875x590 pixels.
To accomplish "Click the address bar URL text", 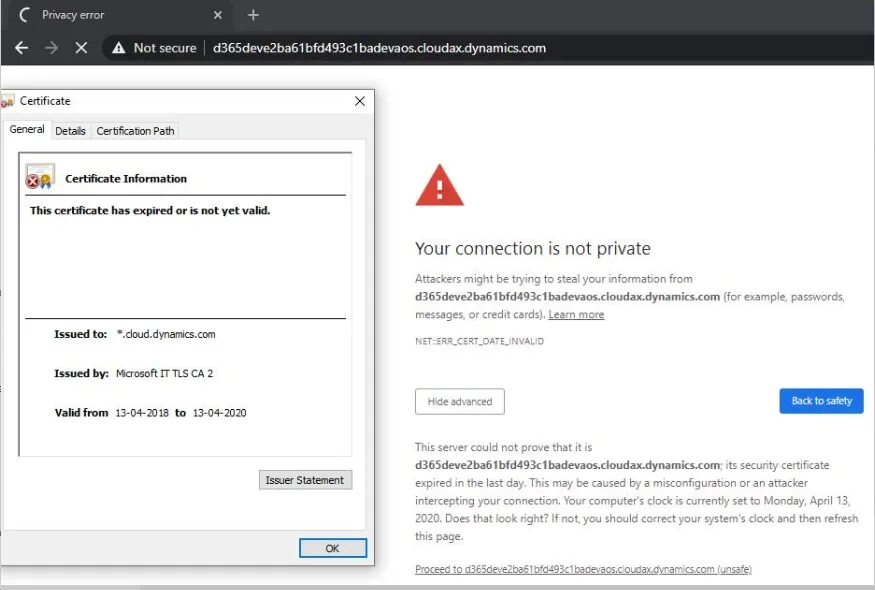I will click(379, 48).
